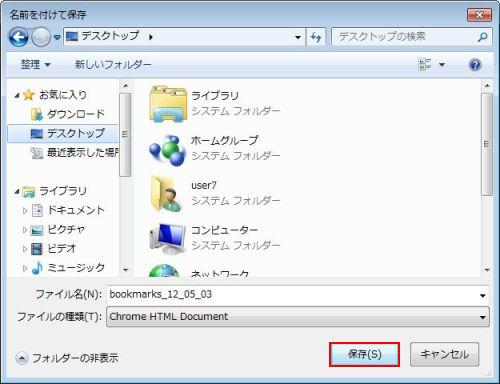Expand the breadcrumb arrow after デスクトップ
This screenshot has height=384, width=500.
151,37
